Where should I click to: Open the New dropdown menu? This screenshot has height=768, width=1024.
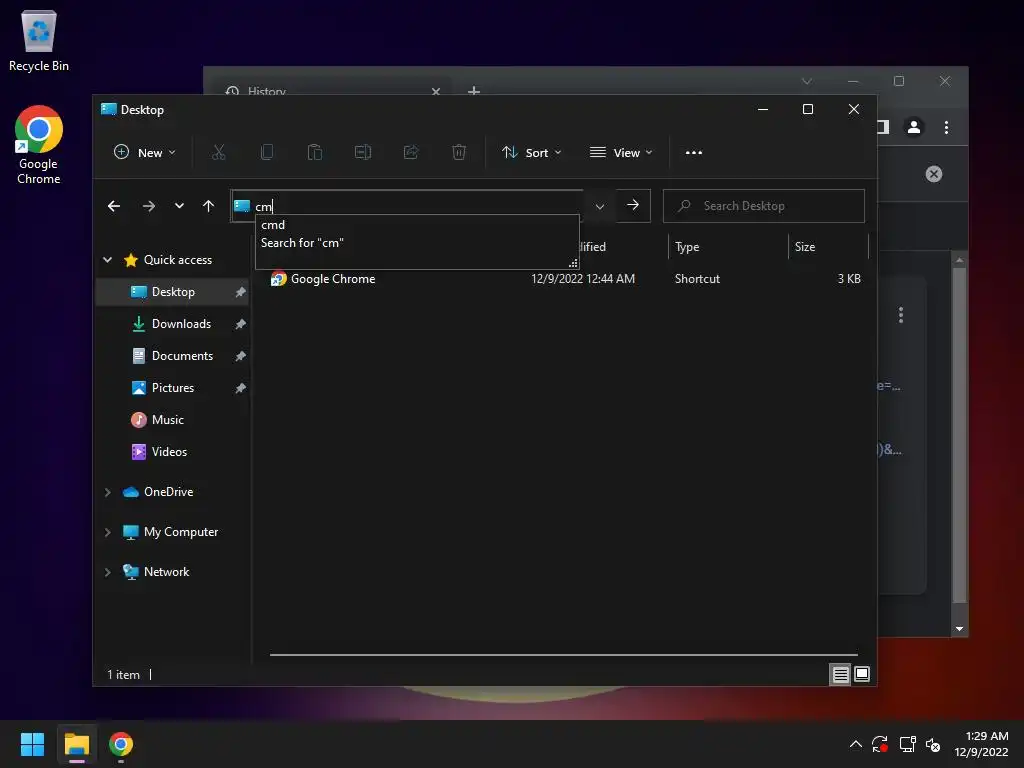(x=145, y=153)
